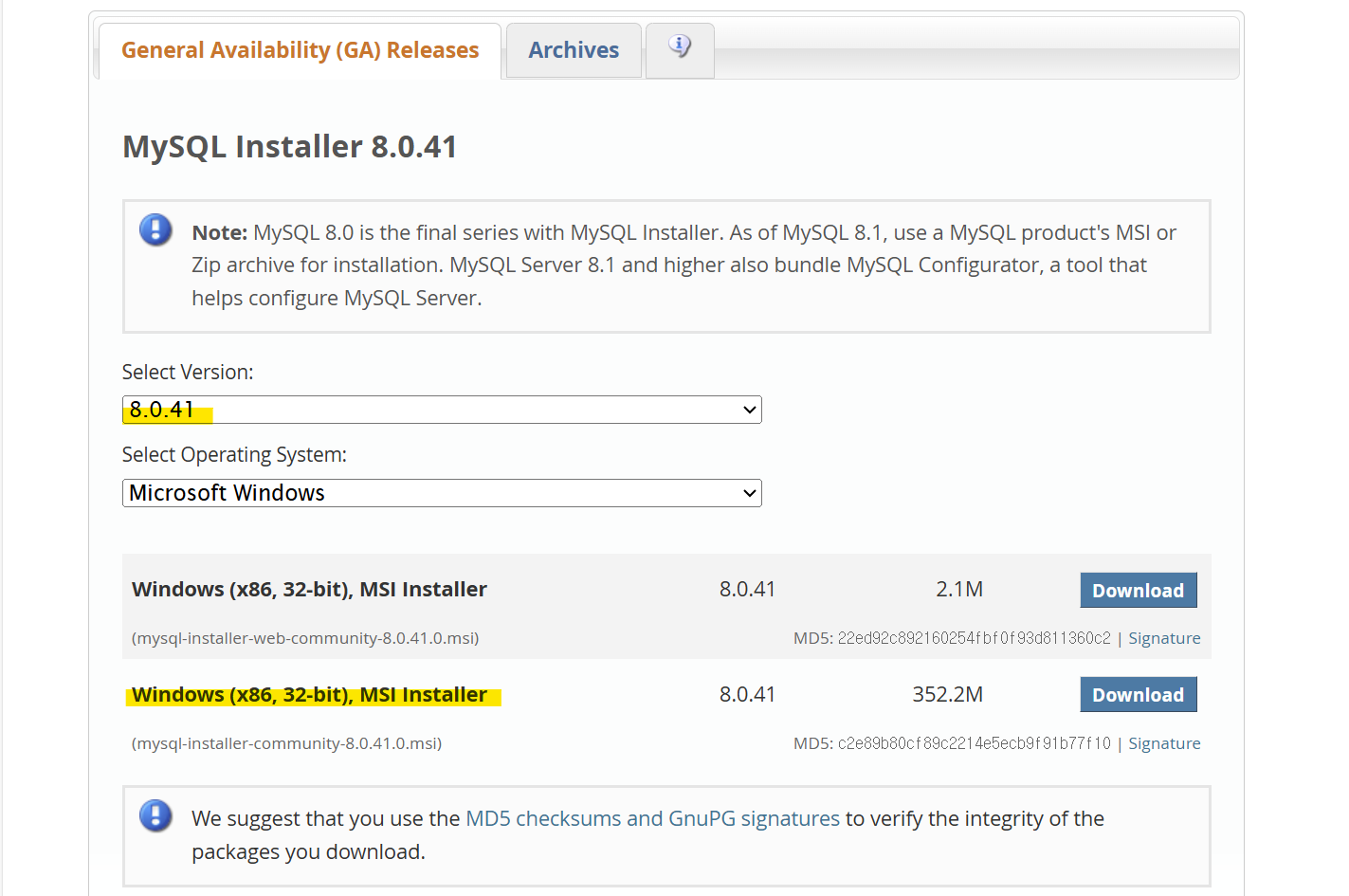Image resolution: width=1349 pixels, height=896 pixels.
Task: Click the Select Version label
Action: [x=188, y=372]
